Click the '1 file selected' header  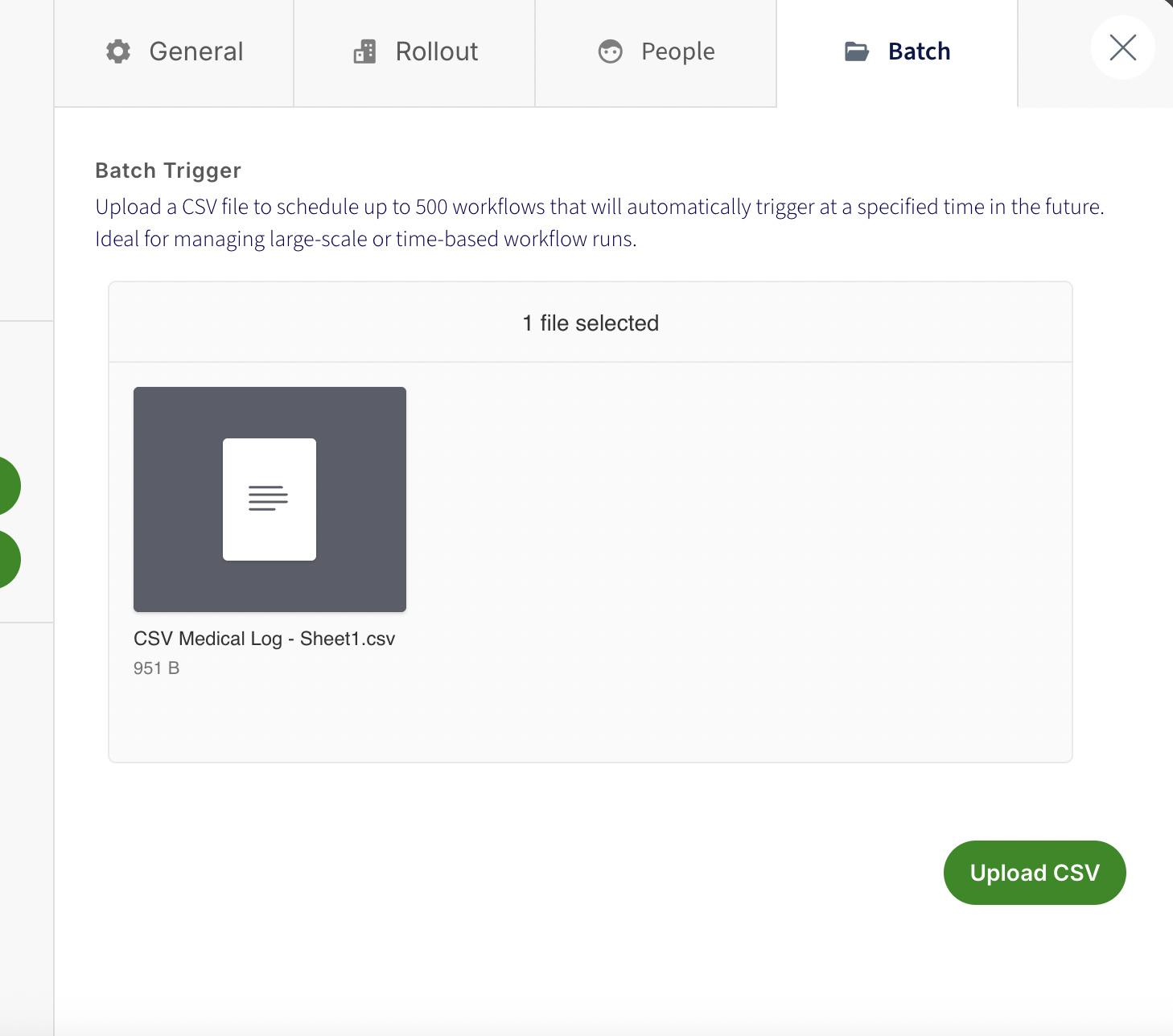point(591,323)
